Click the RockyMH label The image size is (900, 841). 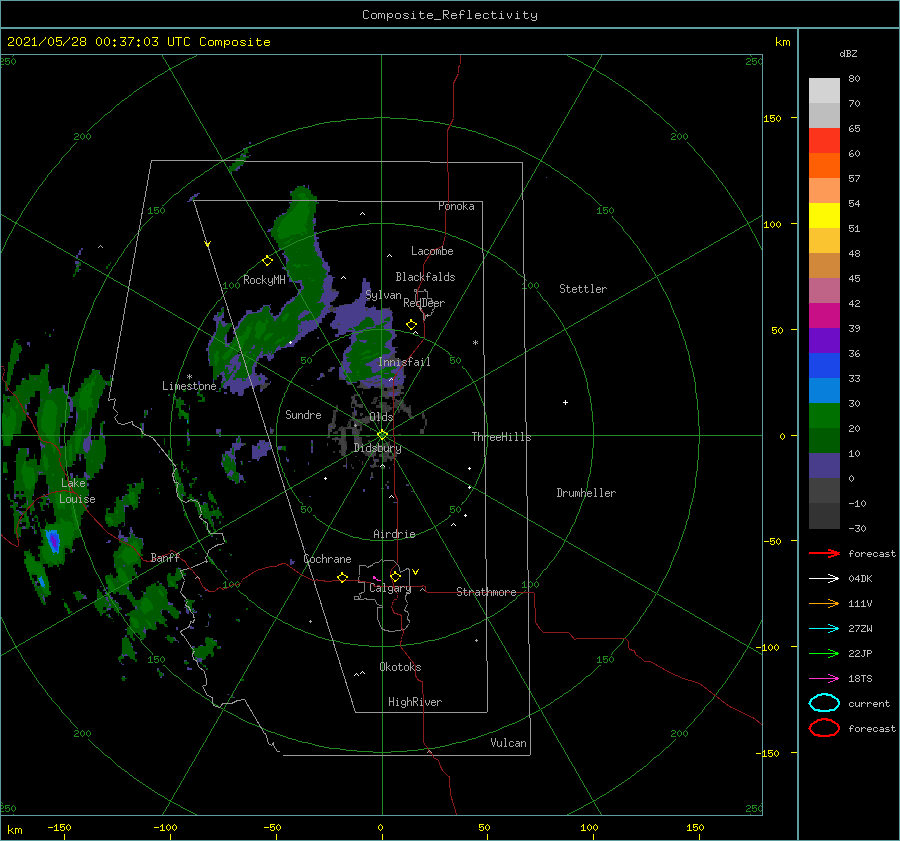264,280
